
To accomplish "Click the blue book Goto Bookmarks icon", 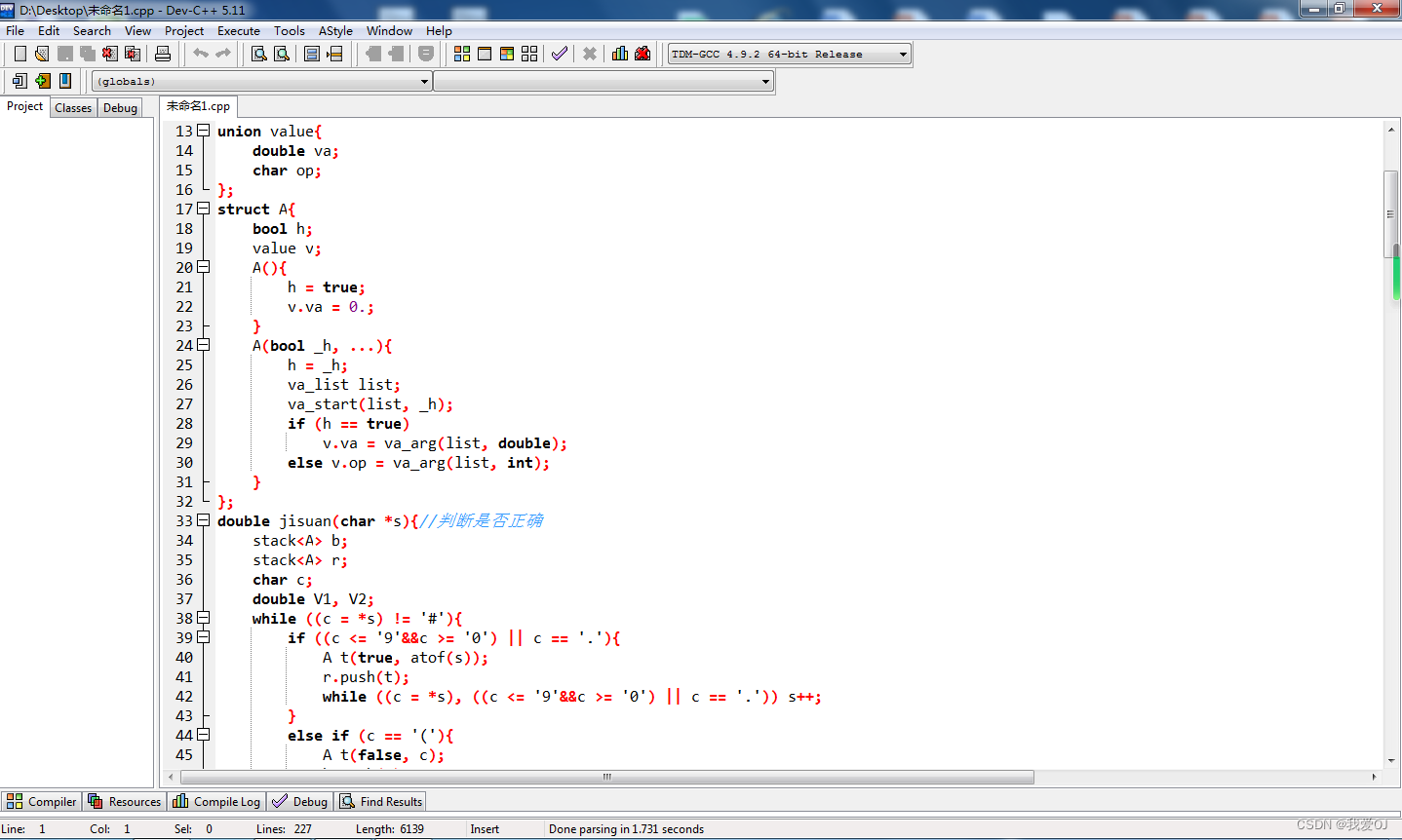I will [x=65, y=81].
